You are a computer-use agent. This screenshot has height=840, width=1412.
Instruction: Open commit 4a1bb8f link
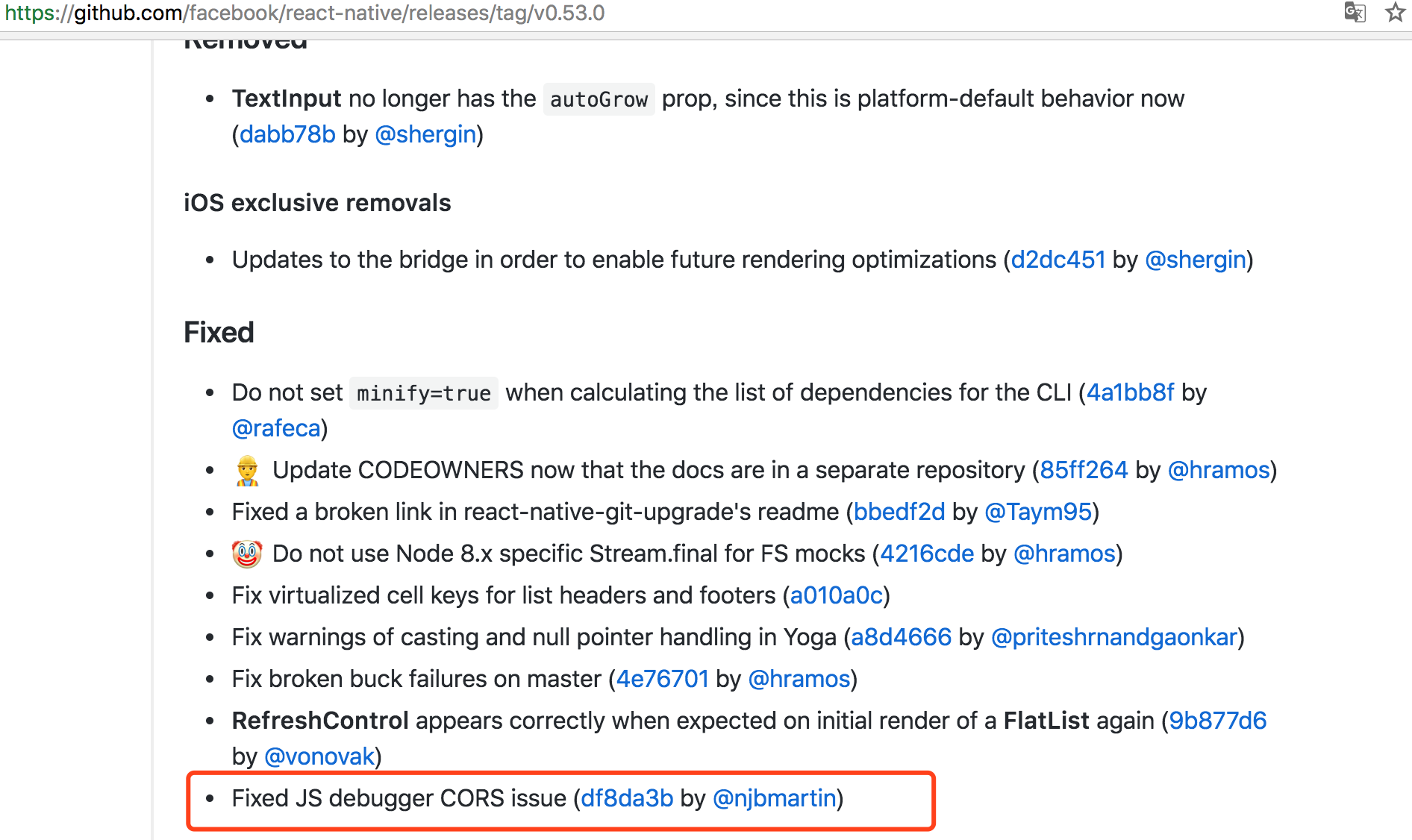click(1130, 392)
